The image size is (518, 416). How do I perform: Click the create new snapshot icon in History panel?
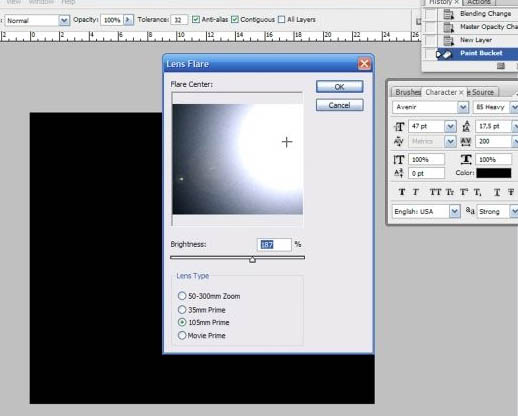[501, 66]
